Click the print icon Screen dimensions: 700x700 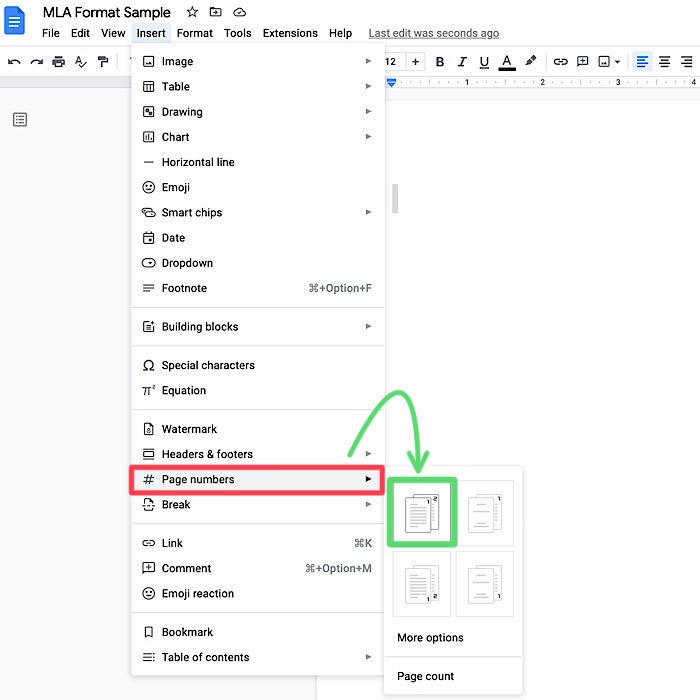click(x=59, y=62)
